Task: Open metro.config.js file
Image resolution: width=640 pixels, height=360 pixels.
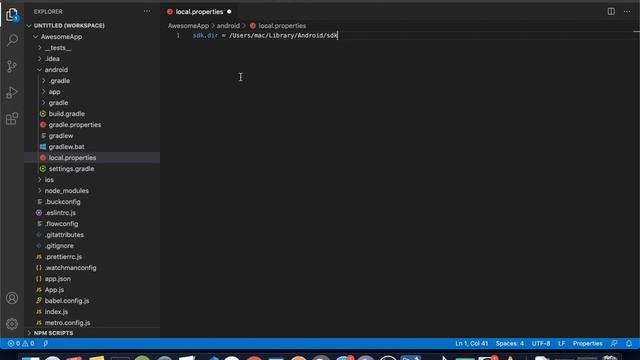Action: pyautogui.click(x=67, y=323)
